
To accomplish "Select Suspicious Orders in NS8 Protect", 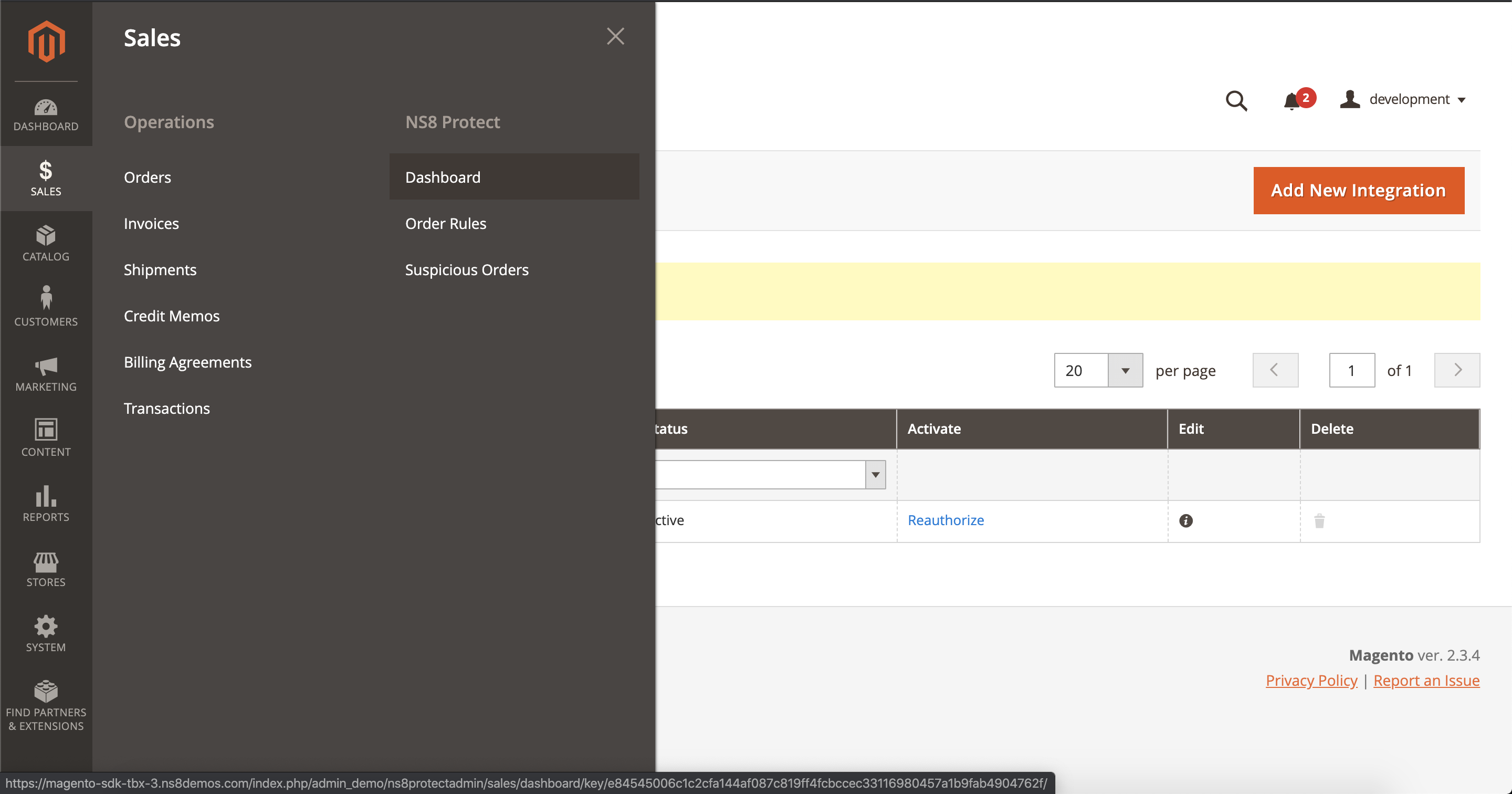I will pyautogui.click(x=466, y=269).
